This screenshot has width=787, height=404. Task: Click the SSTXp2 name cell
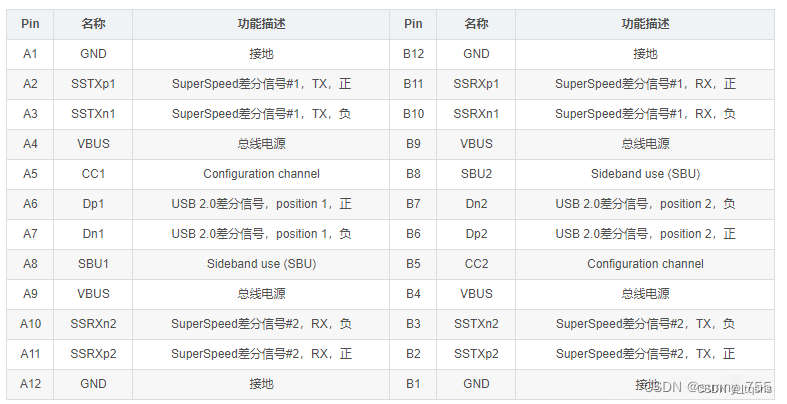click(476, 354)
